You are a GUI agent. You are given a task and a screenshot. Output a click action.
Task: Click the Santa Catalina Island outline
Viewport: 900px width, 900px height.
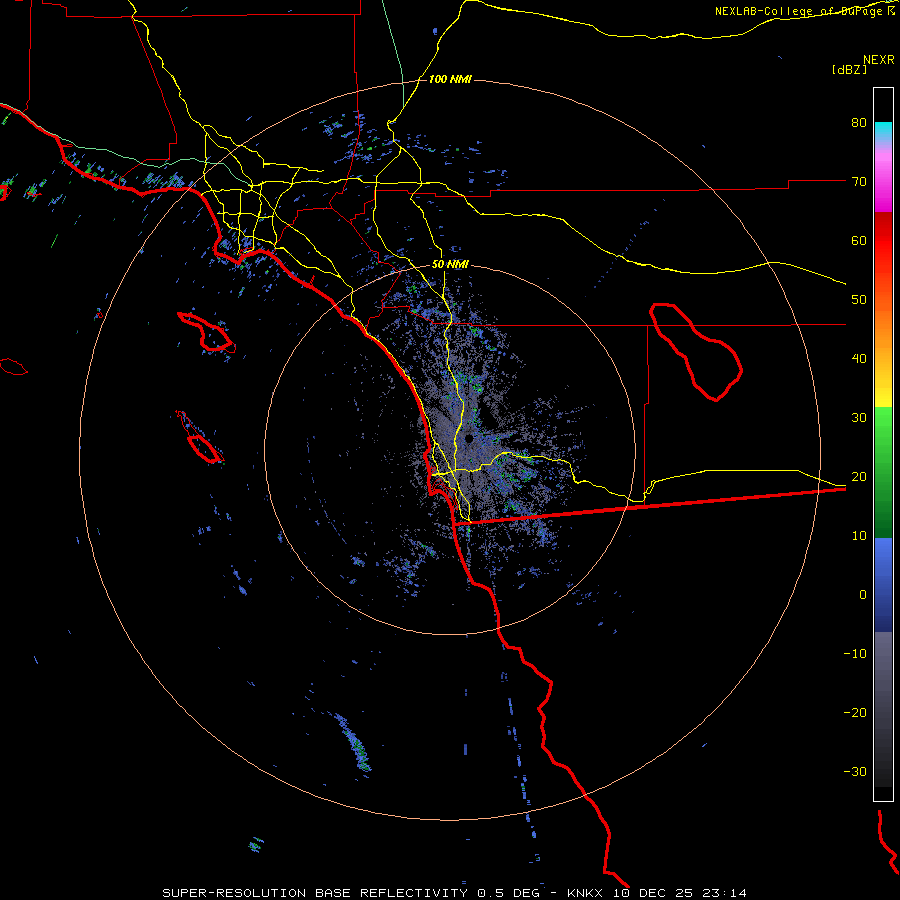coord(206,332)
